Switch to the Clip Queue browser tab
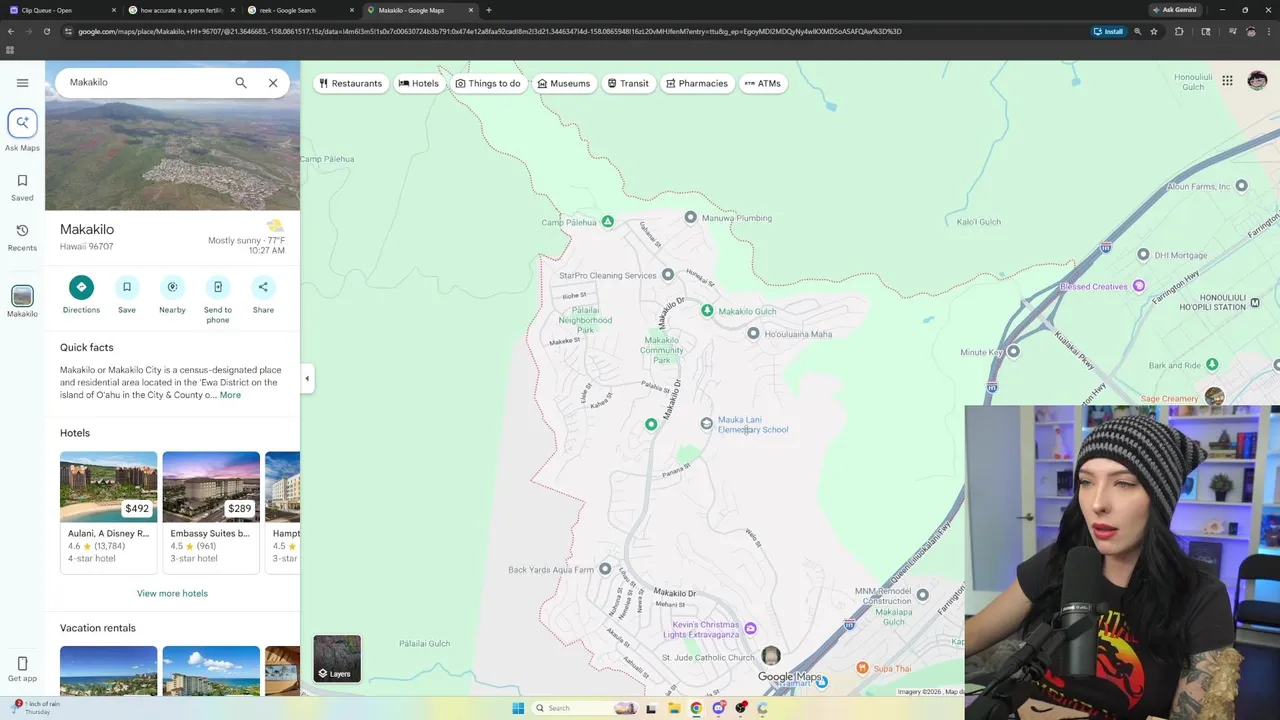This screenshot has height=720, width=1280. click(62, 10)
